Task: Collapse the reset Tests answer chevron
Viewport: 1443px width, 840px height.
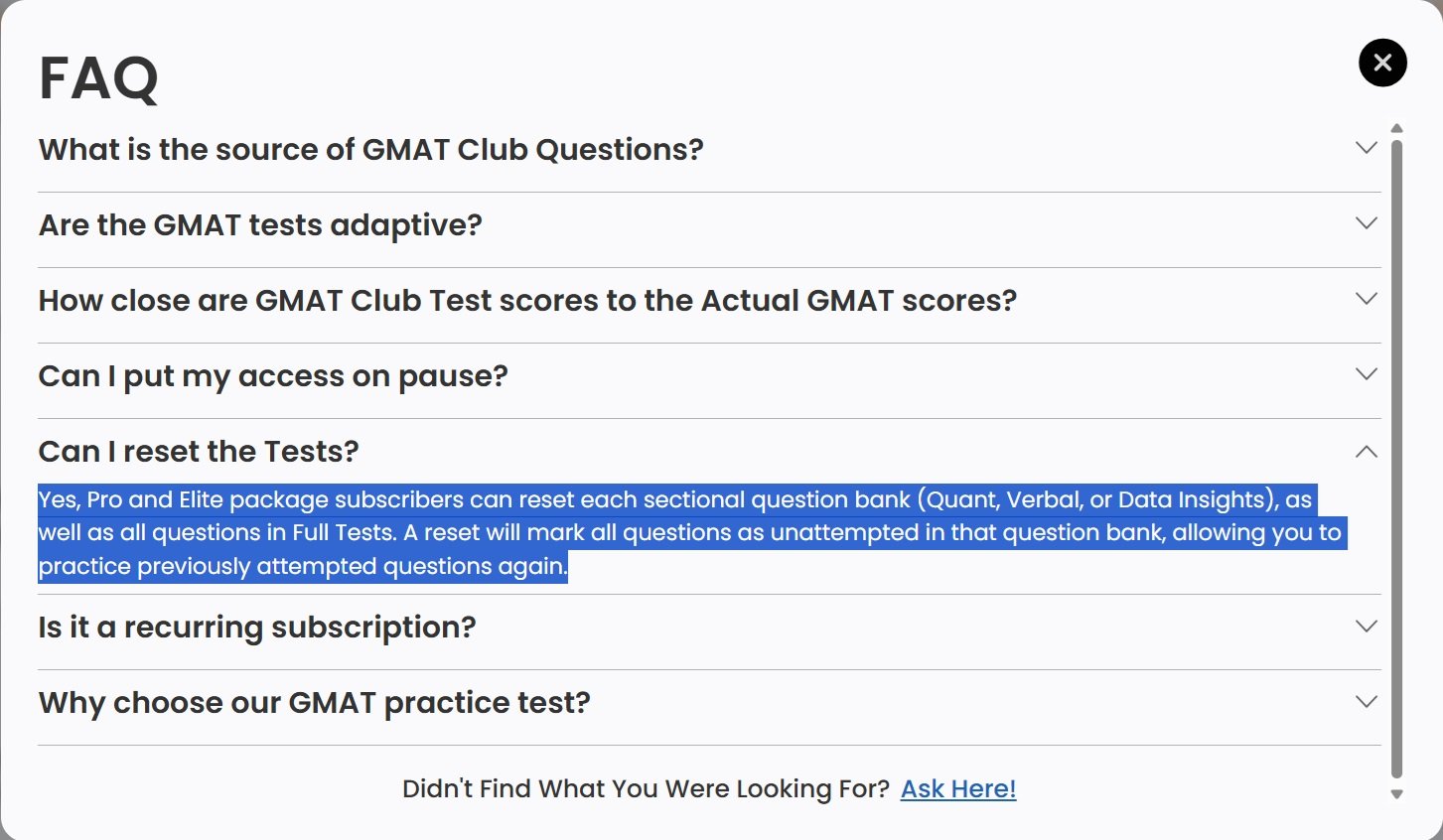Action: tap(1367, 452)
